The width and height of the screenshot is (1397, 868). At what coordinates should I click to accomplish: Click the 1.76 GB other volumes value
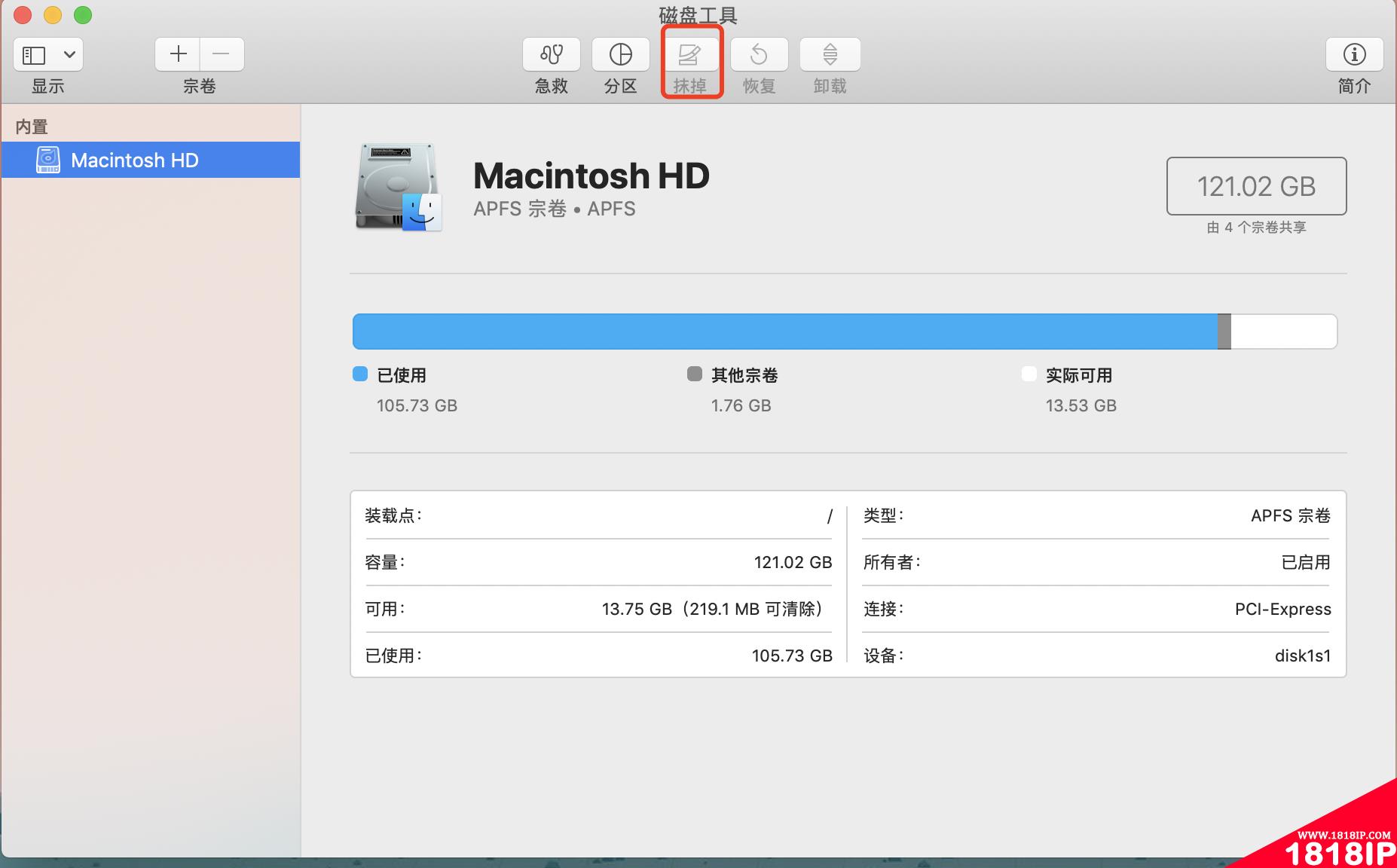click(741, 405)
